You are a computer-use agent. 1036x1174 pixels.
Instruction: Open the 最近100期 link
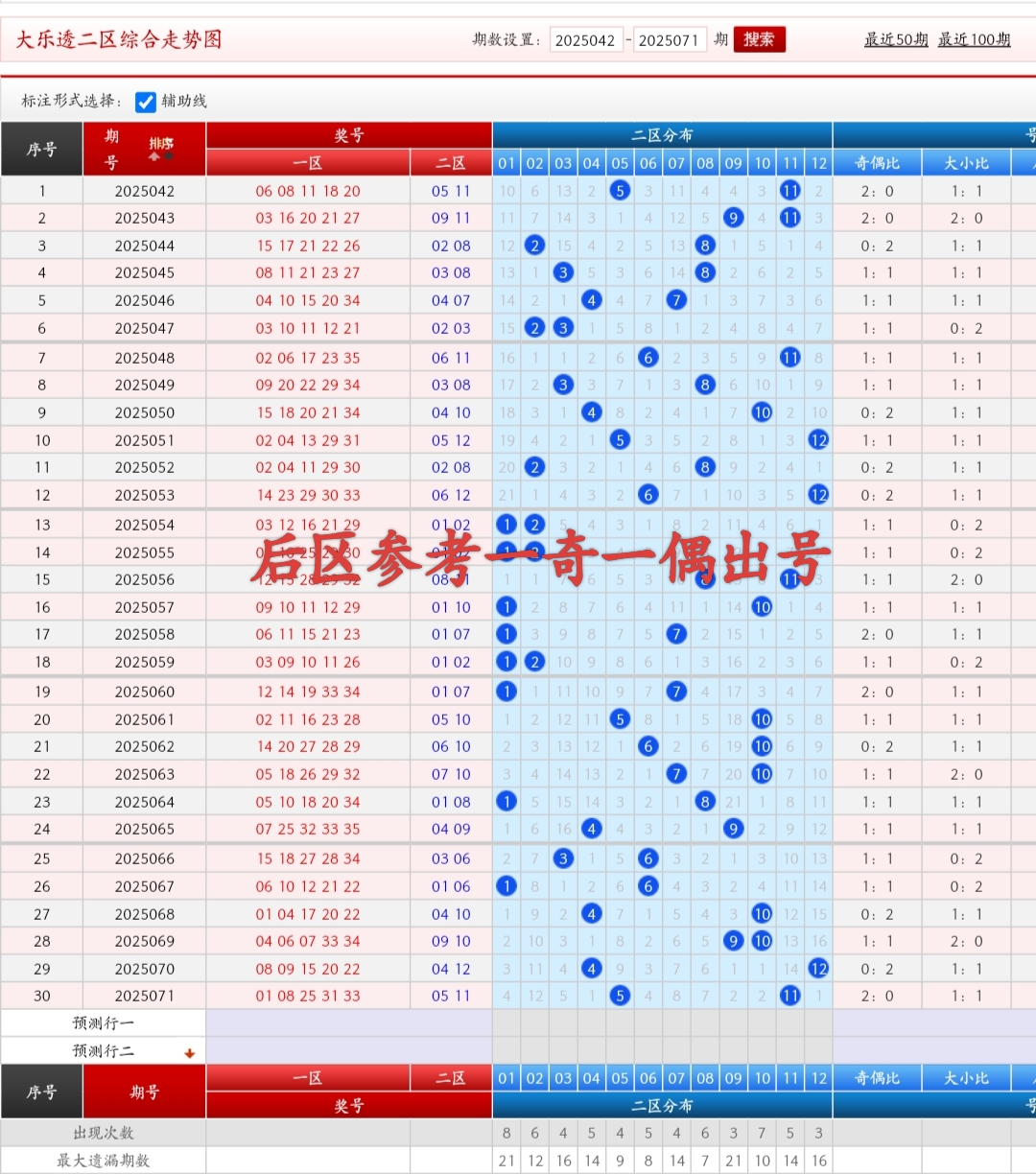tap(972, 40)
